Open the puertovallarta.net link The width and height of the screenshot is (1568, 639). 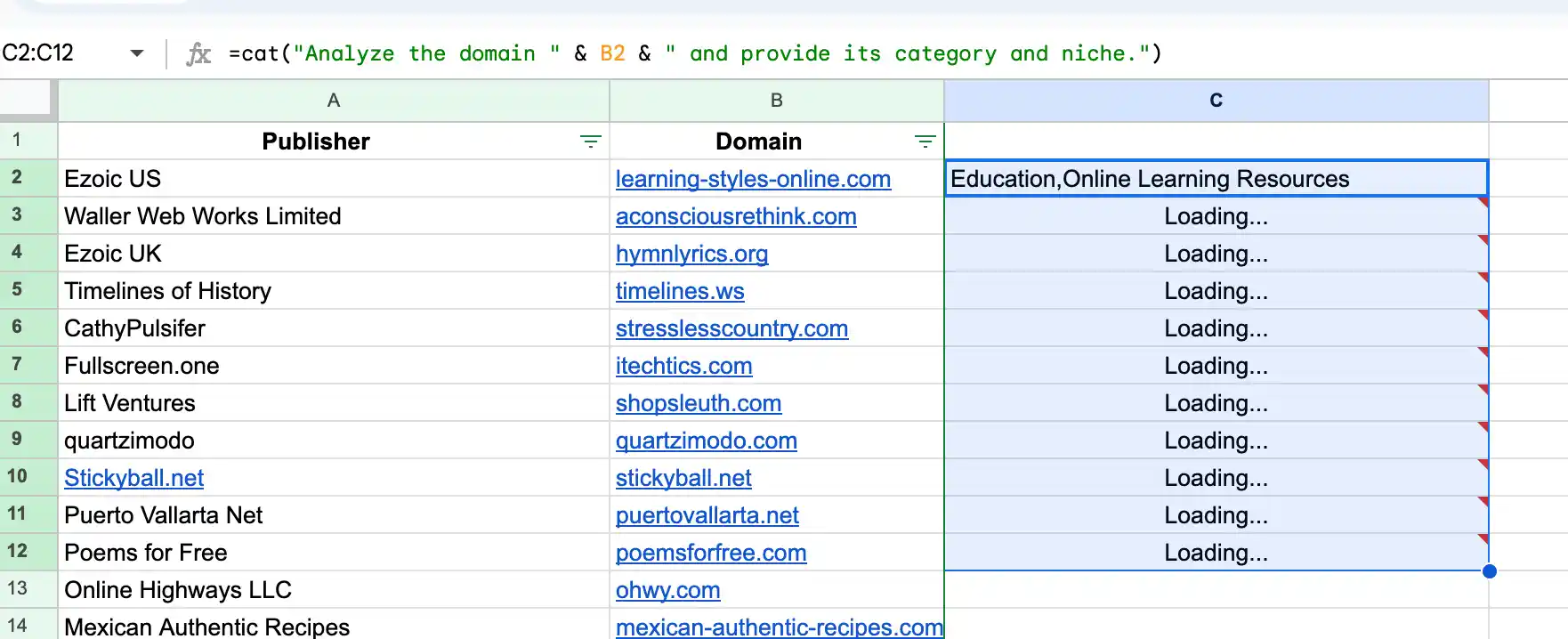[x=707, y=515]
